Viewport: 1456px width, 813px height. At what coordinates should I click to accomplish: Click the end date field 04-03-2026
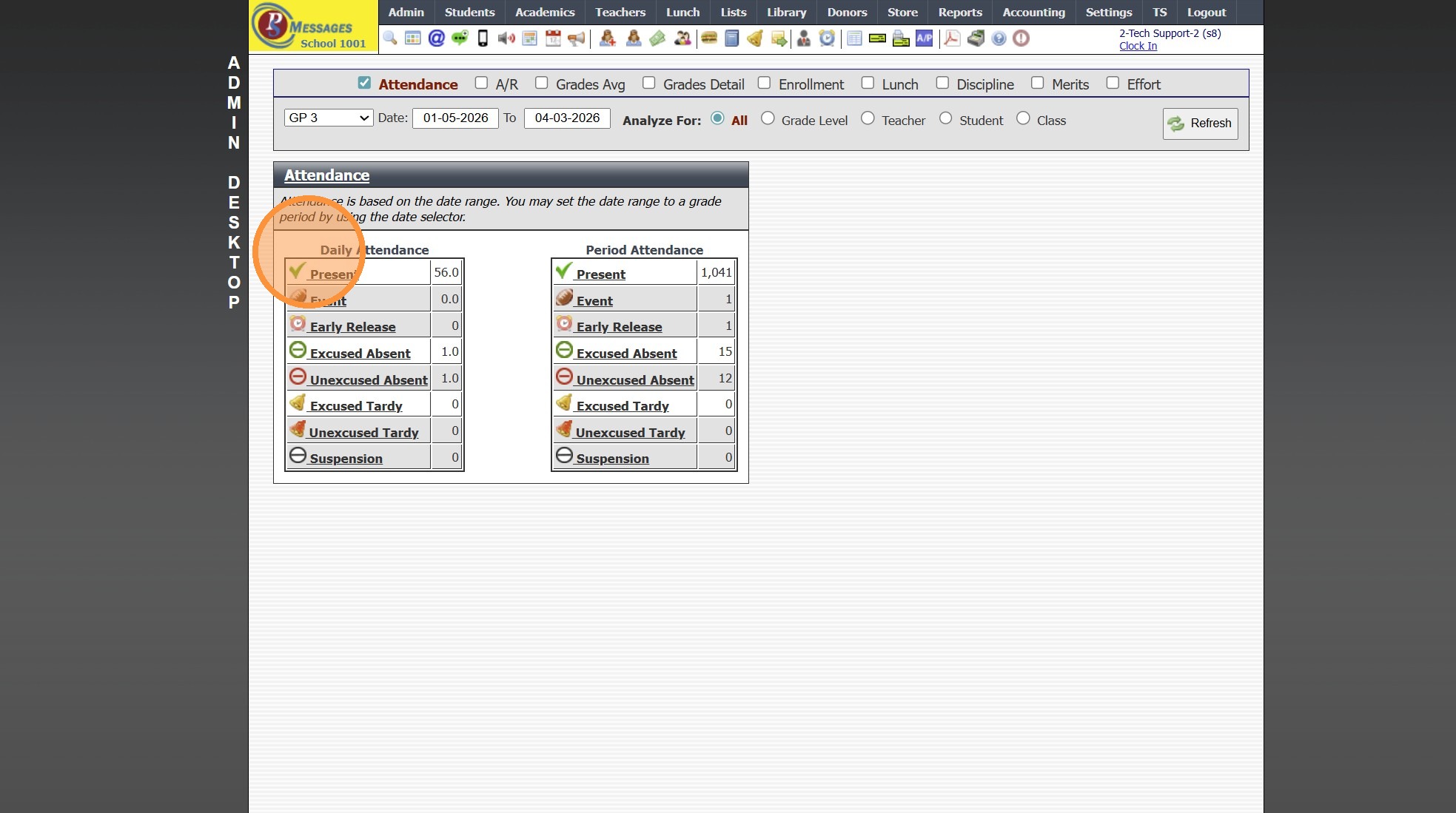tap(567, 118)
